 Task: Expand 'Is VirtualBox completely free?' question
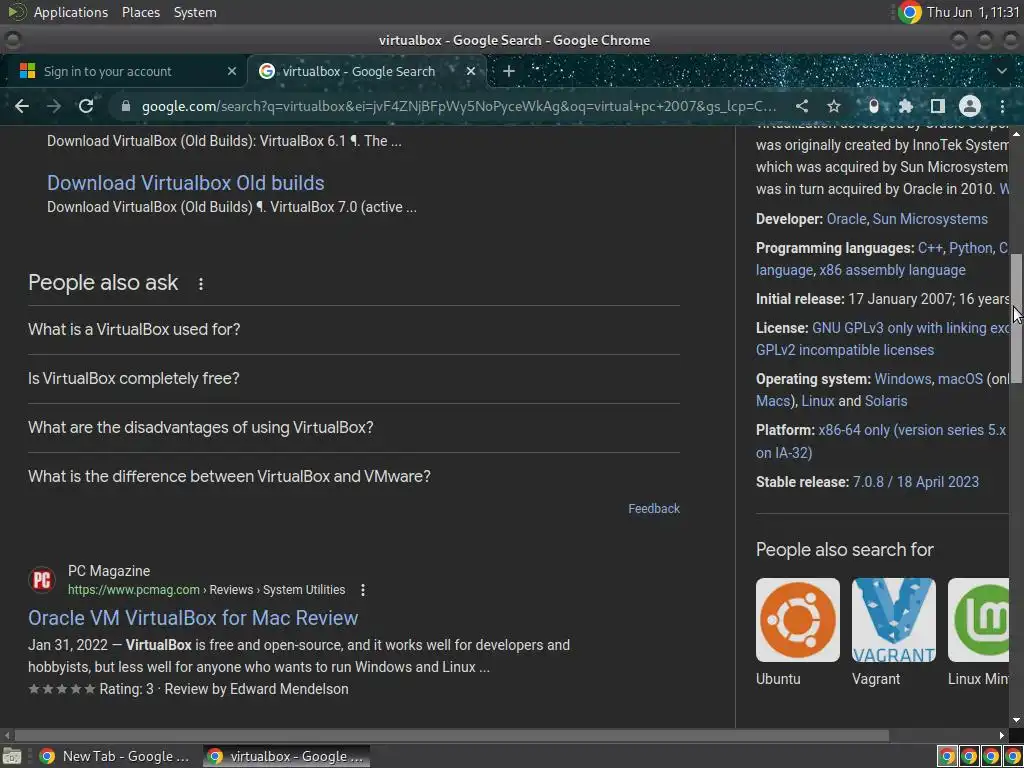tap(354, 379)
